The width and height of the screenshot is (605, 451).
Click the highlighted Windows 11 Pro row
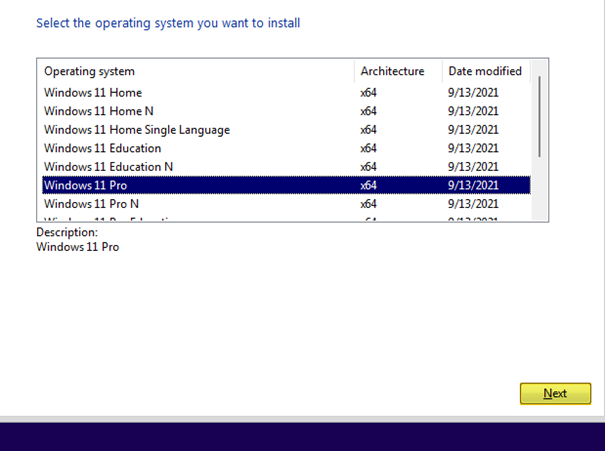tap(286, 185)
